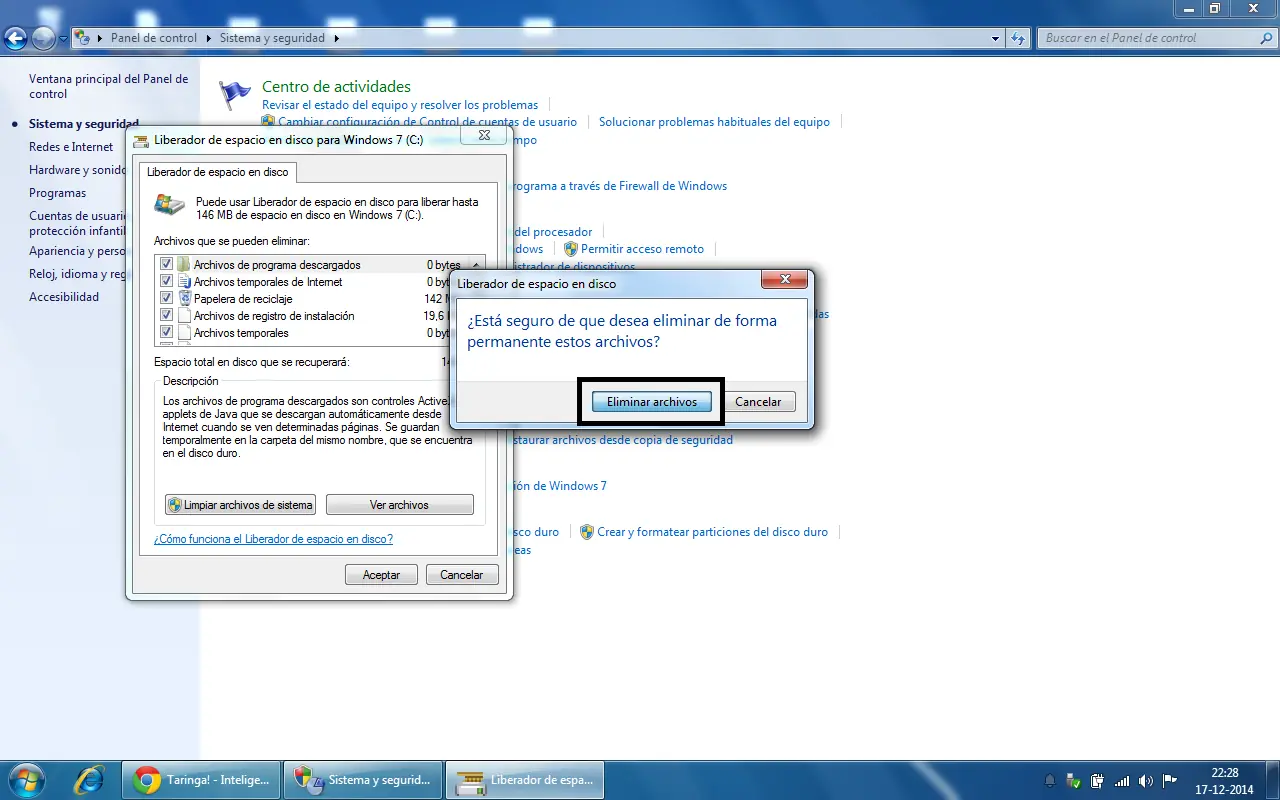Viewport: 1280px width, 800px height.
Task: Click Revisar el estado del equipo link
Action: click(x=400, y=105)
